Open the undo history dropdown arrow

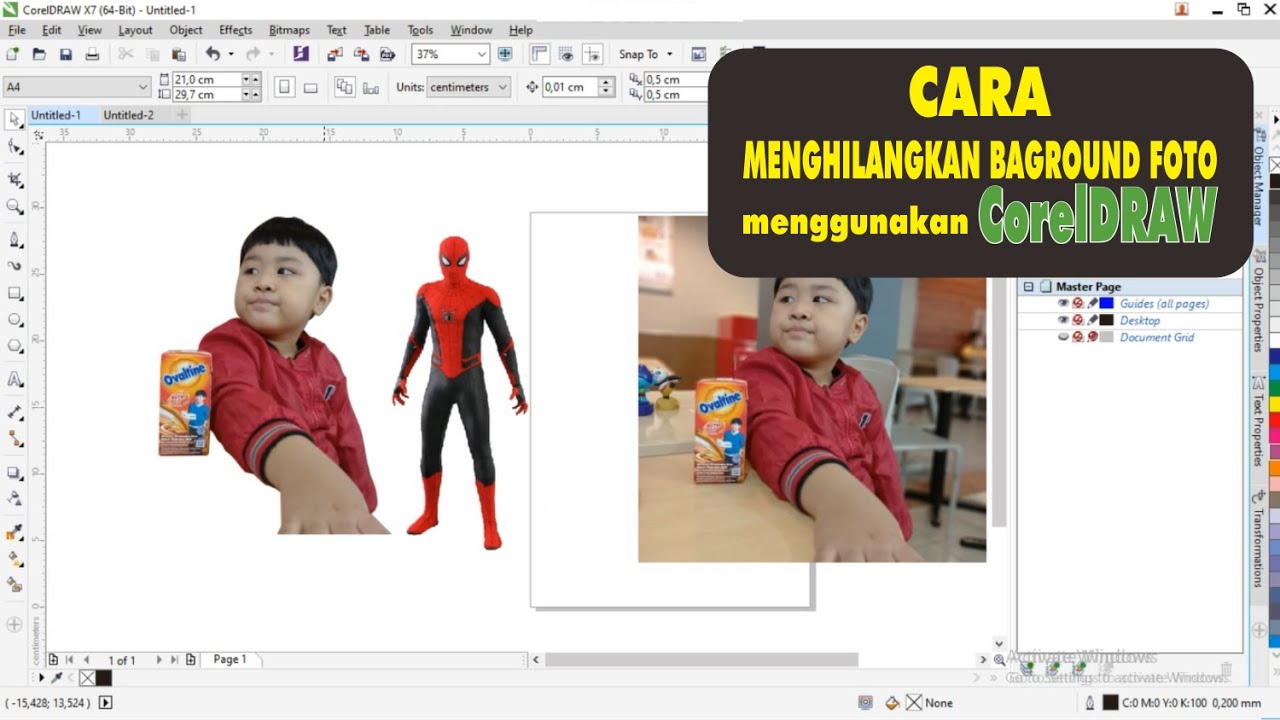click(231, 54)
